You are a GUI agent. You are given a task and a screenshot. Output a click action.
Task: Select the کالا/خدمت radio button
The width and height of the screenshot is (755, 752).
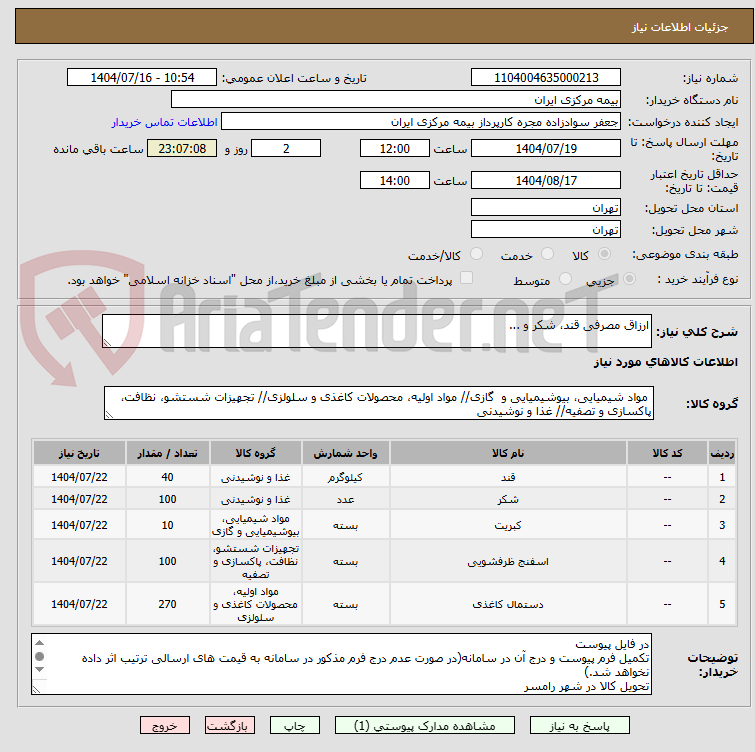[476, 254]
